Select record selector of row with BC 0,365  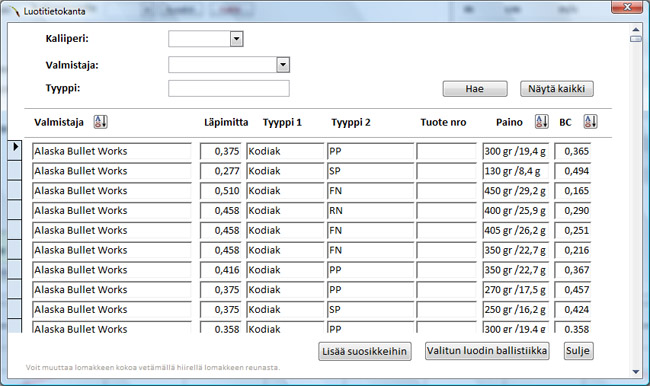click(15, 150)
